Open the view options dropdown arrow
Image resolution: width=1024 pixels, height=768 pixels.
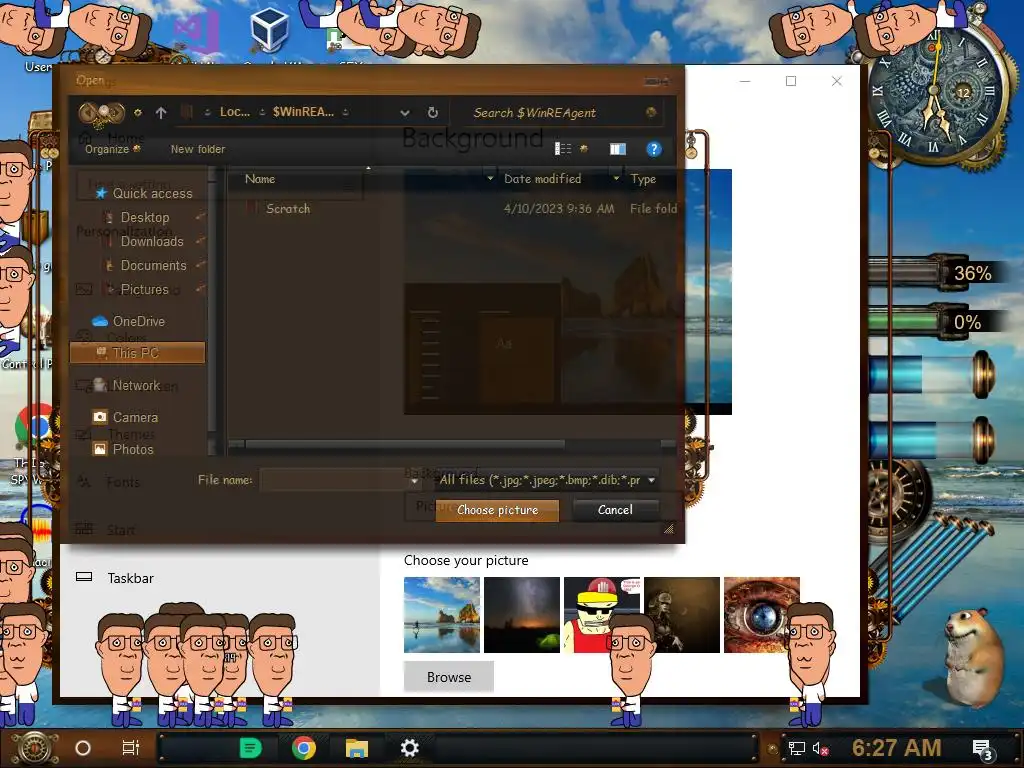pos(584,149)
